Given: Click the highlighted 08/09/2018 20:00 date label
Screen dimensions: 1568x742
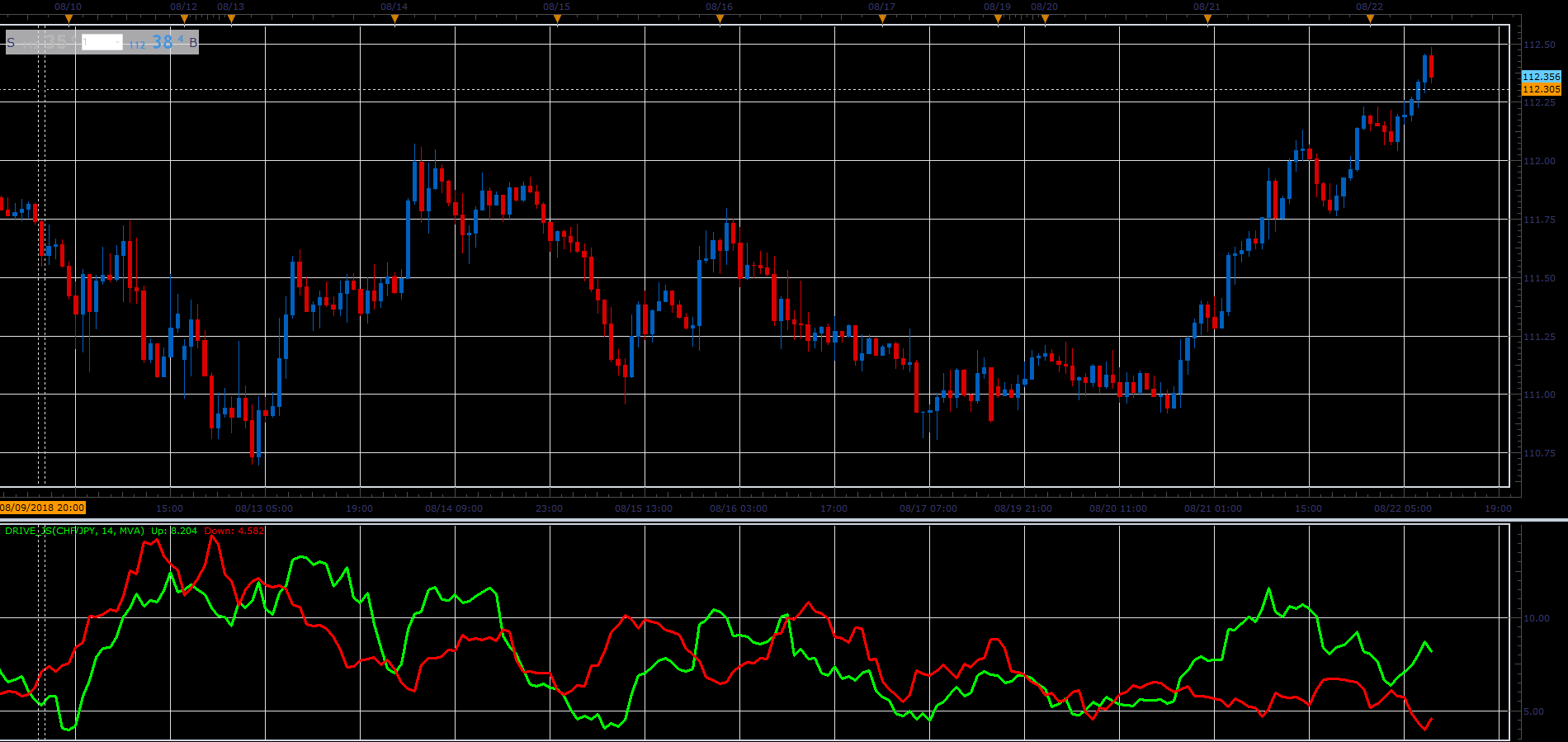Looking at the screenshot, I should (x=43, y=508).
